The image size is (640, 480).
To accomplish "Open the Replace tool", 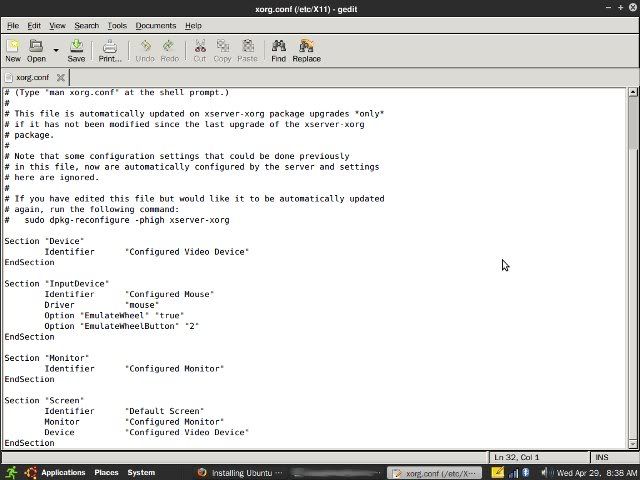I will [x=306, y=50].
